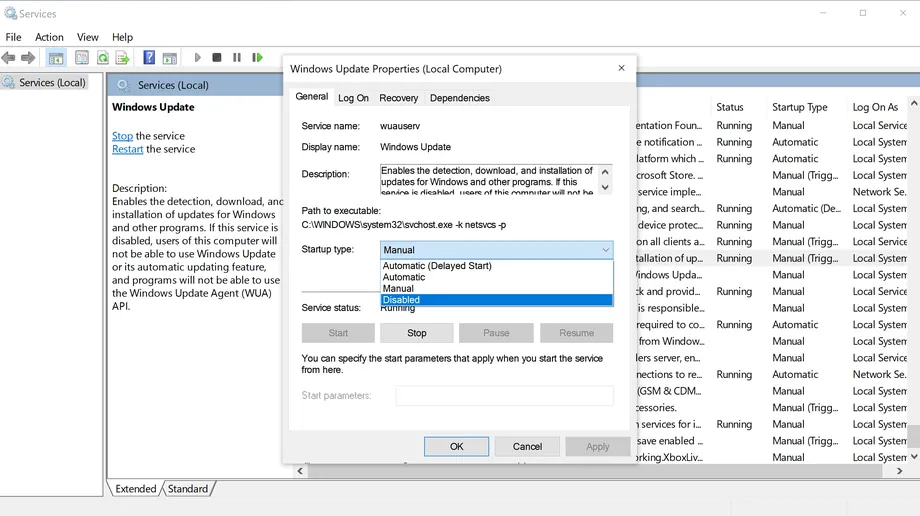Click the Stop button in the dialog
The width and height of the screenshot is (920, 516).
417,333
